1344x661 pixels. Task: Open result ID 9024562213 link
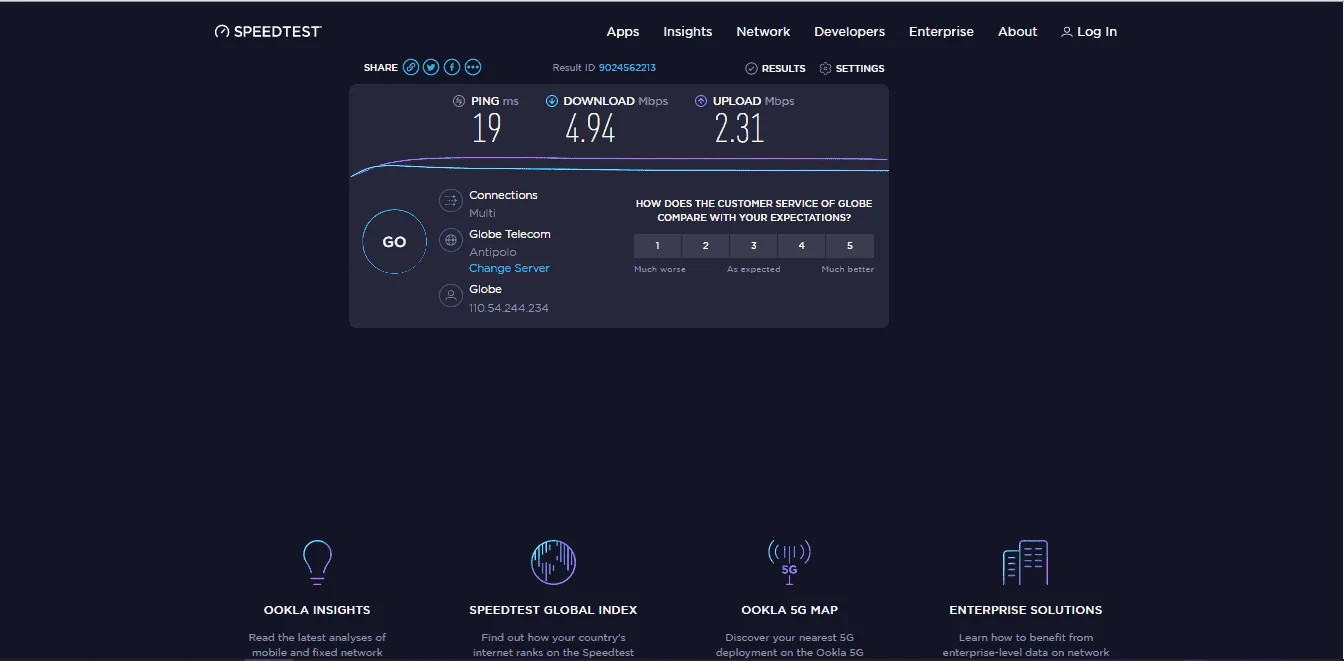(627, 68)
